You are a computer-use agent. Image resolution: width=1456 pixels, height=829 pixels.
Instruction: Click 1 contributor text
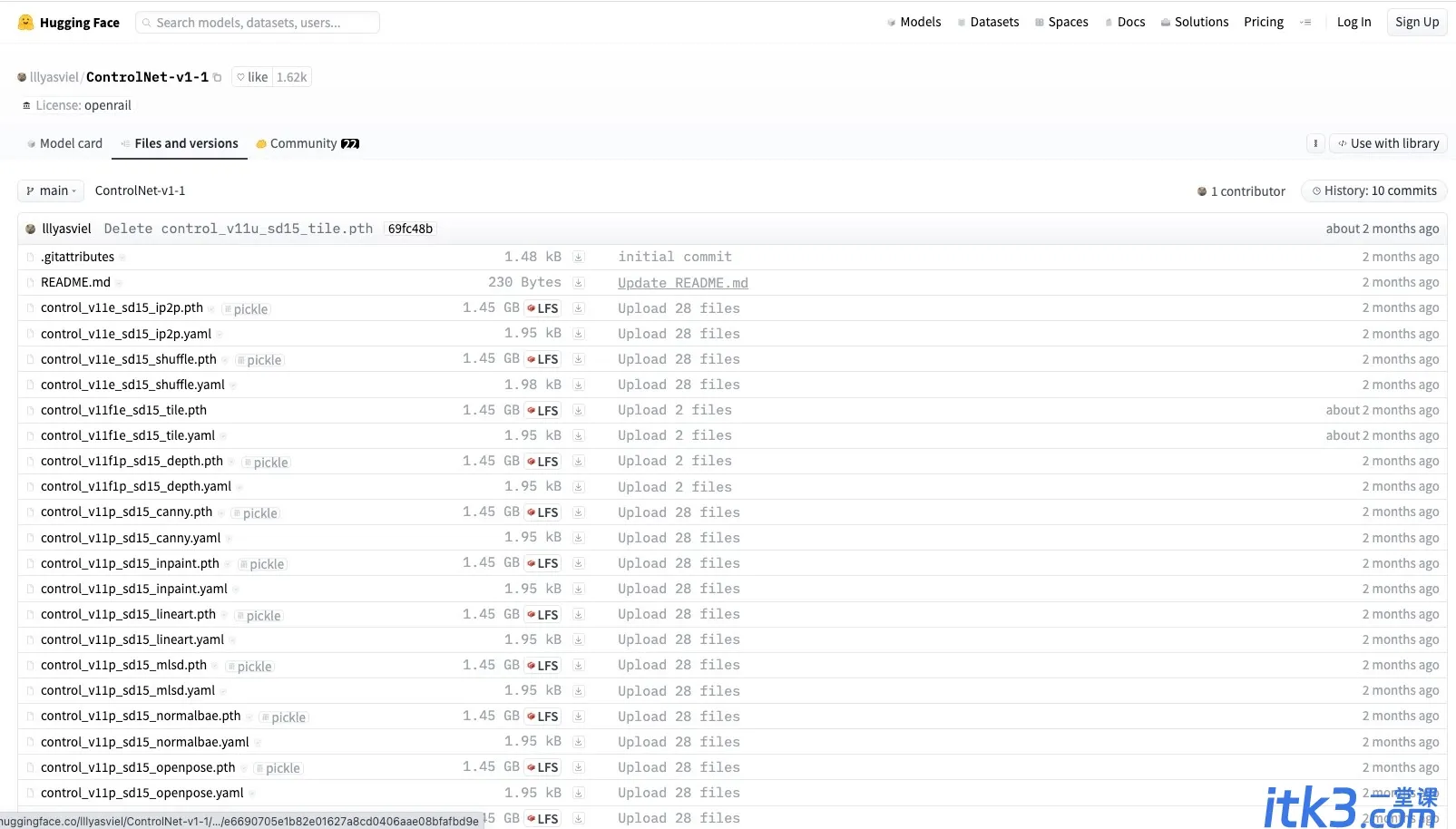click(x=1241, y=191)
